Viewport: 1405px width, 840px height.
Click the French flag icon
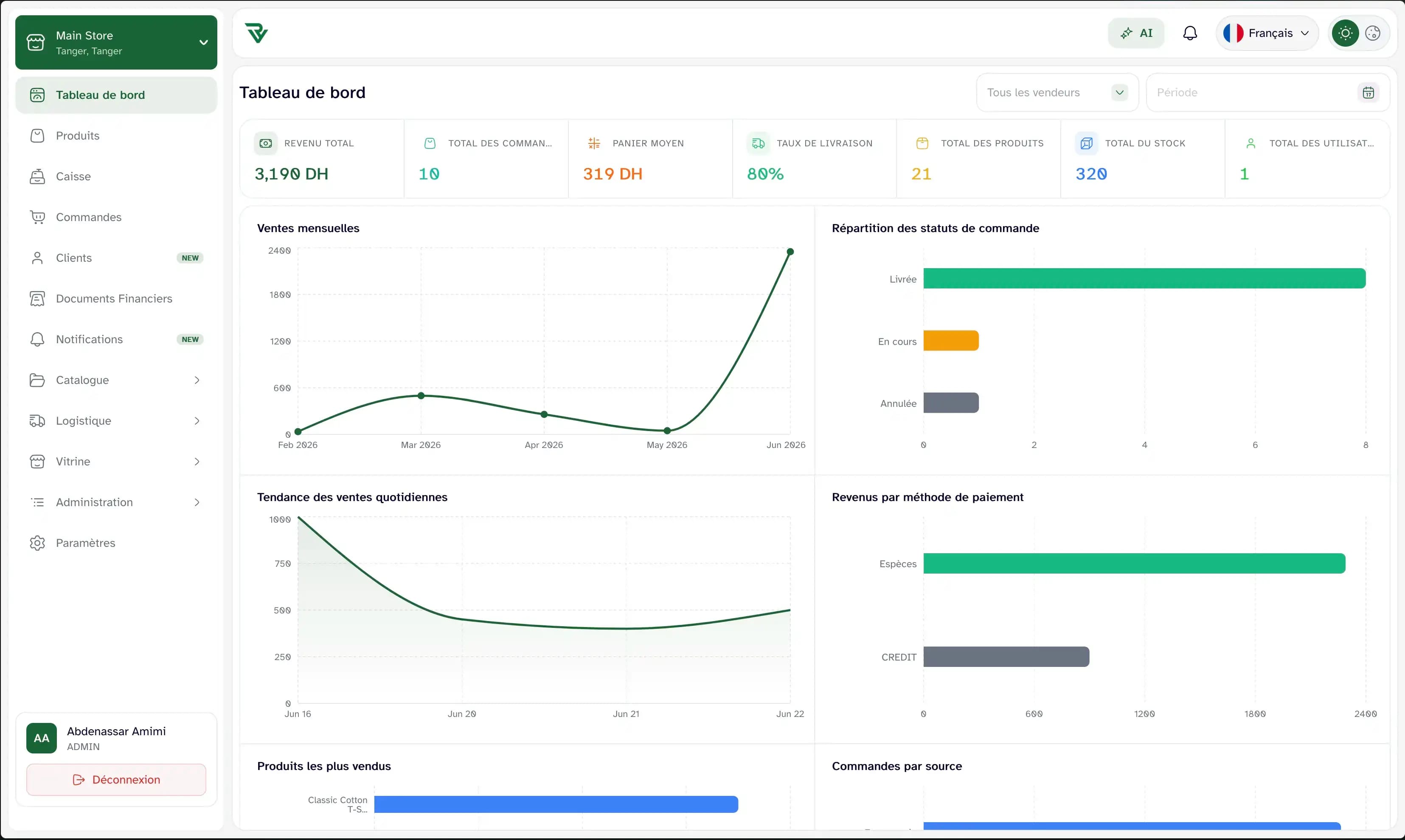[1233, 33]
